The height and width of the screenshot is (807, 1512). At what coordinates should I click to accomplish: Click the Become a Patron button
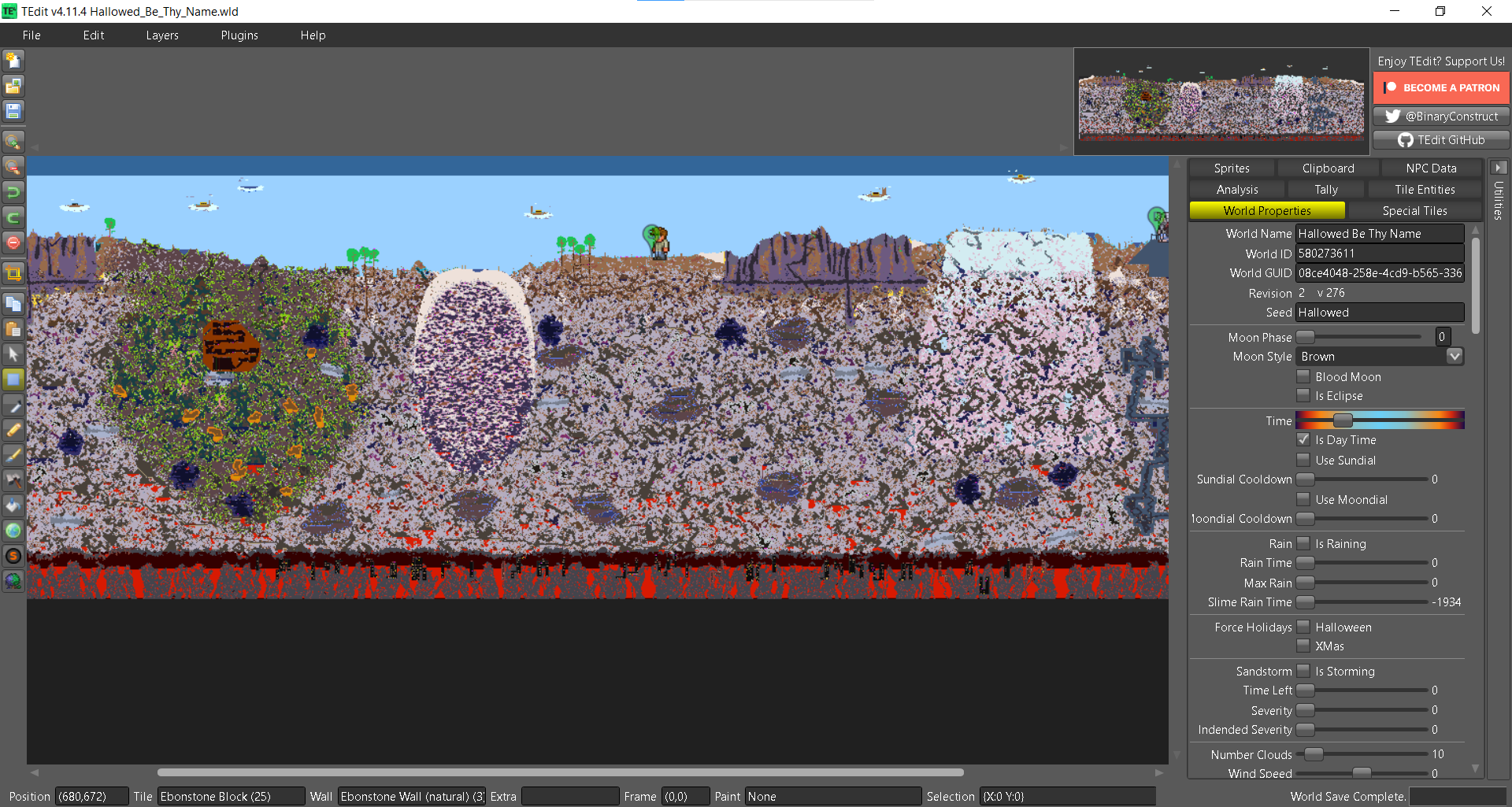click(x=1441, y=87)
